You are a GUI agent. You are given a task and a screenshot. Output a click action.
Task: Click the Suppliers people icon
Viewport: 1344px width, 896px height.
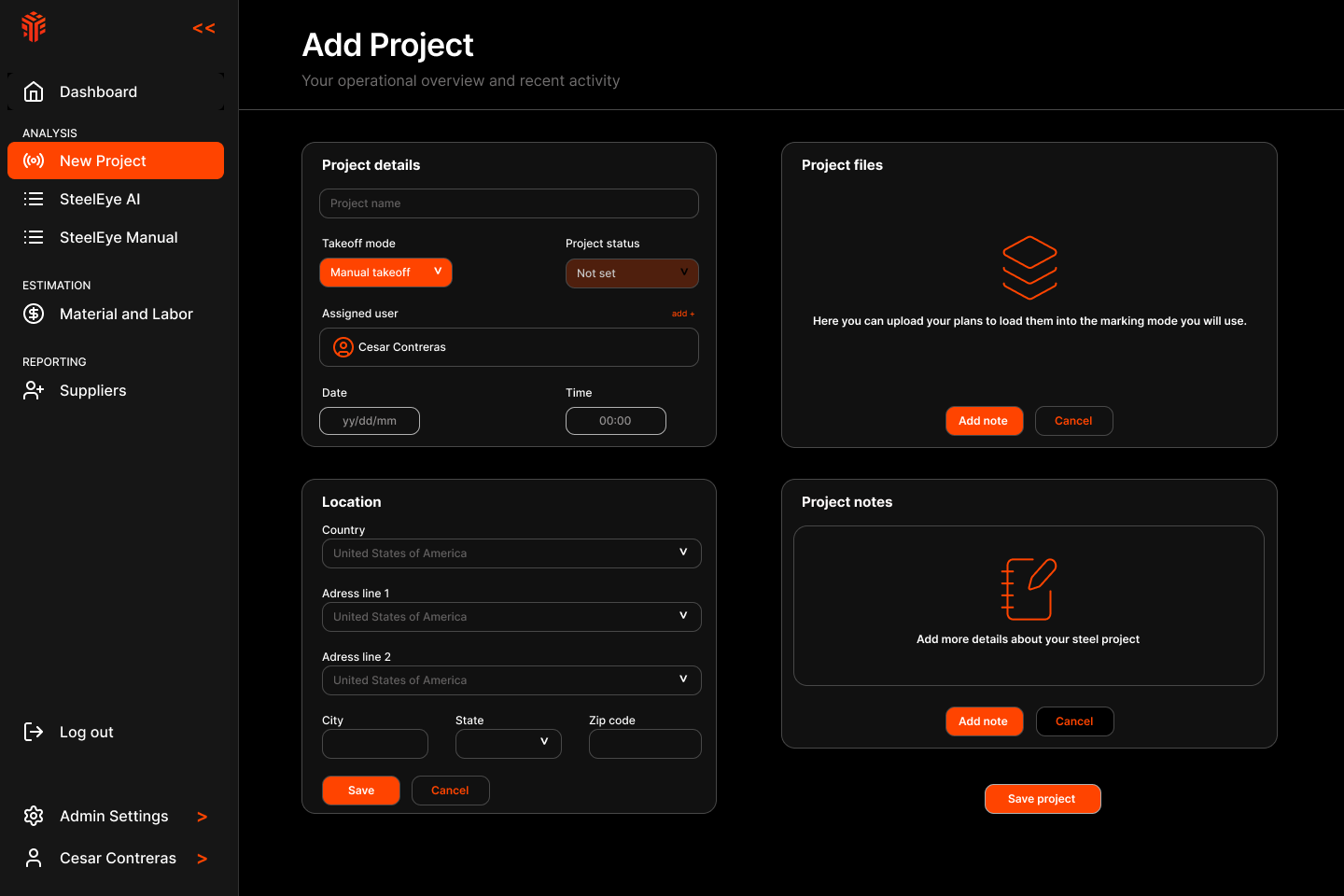click(34, 390)
